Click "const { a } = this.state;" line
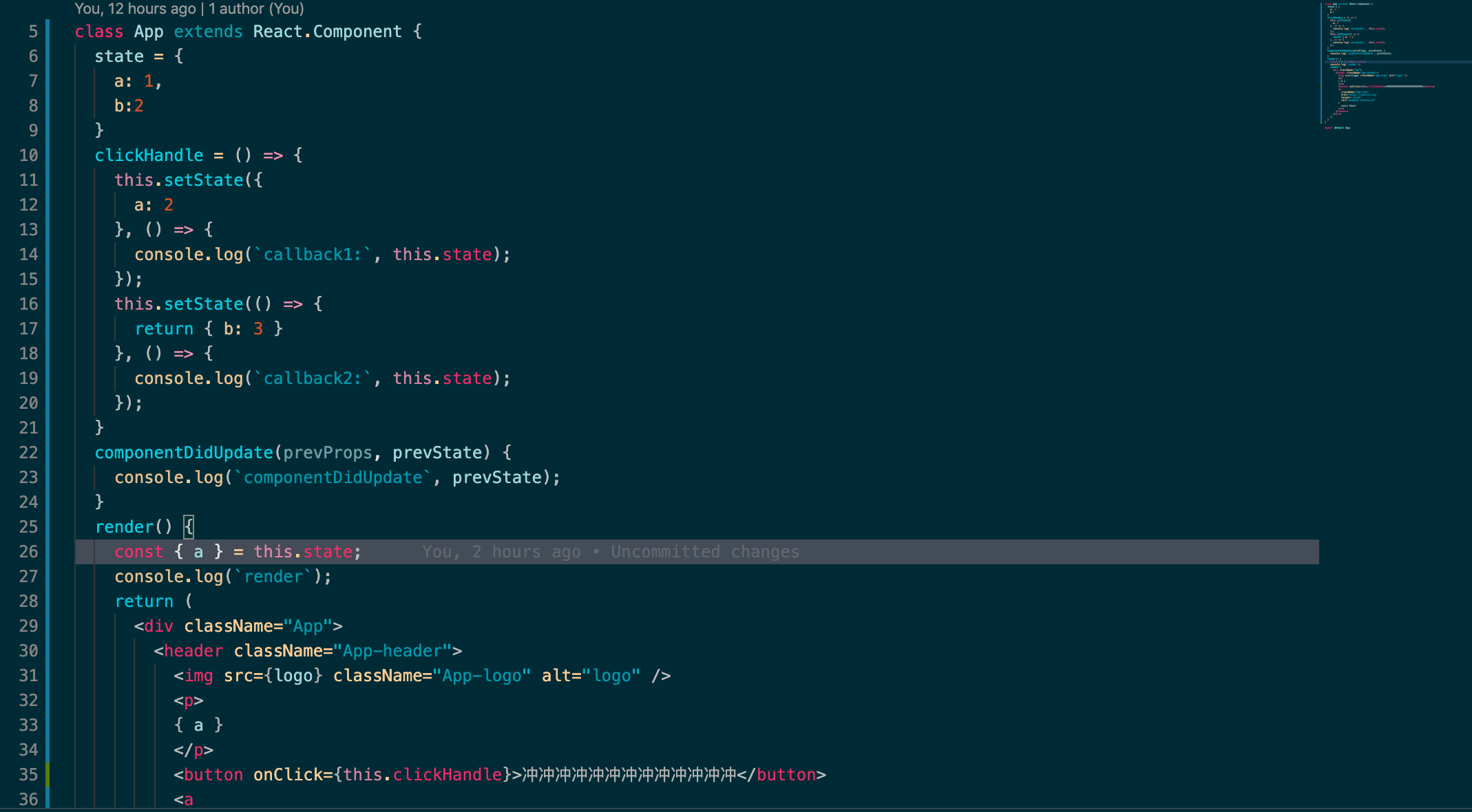The height and width of the screenshot is (812, 1472). [238, 552]
